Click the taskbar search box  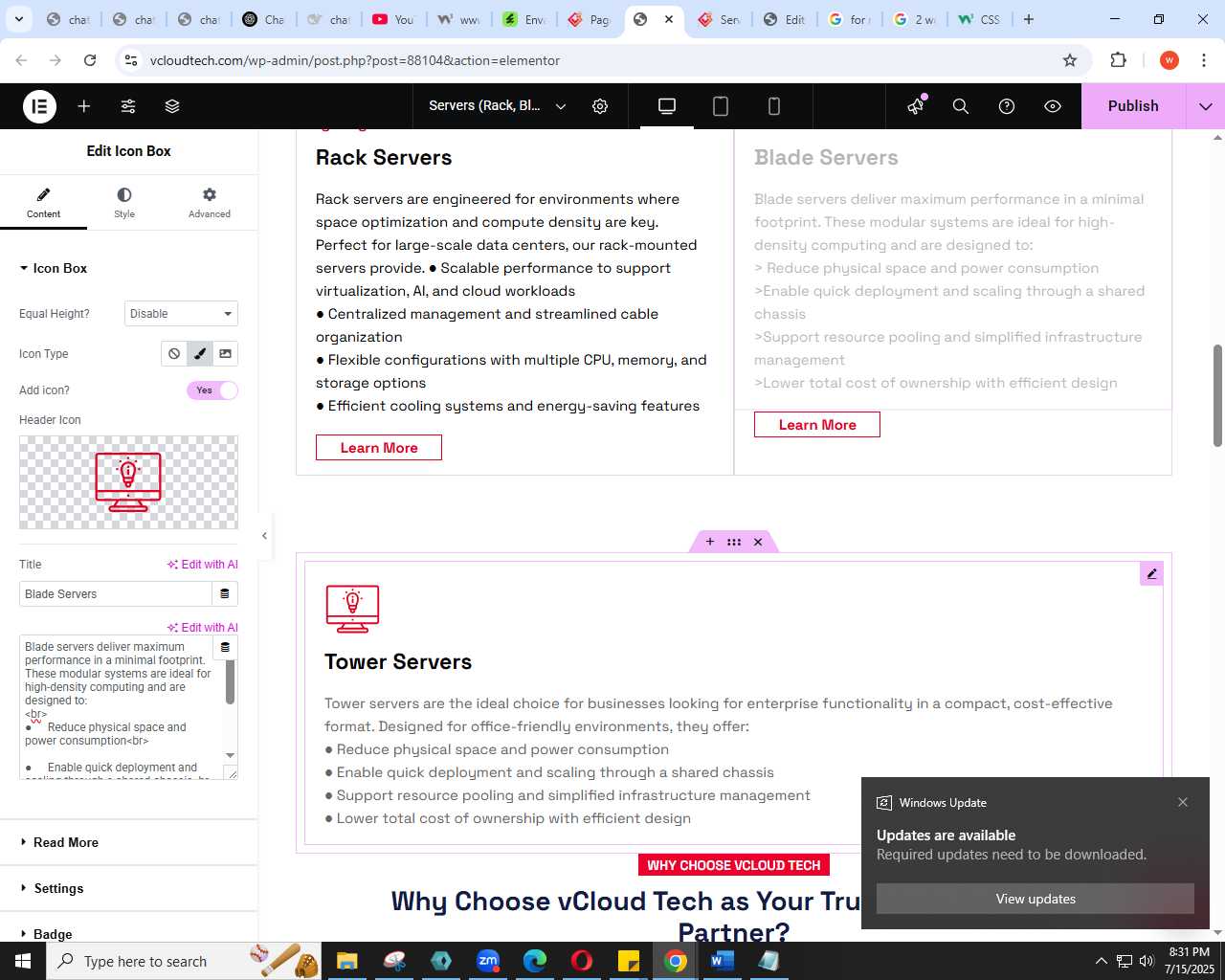184,961
